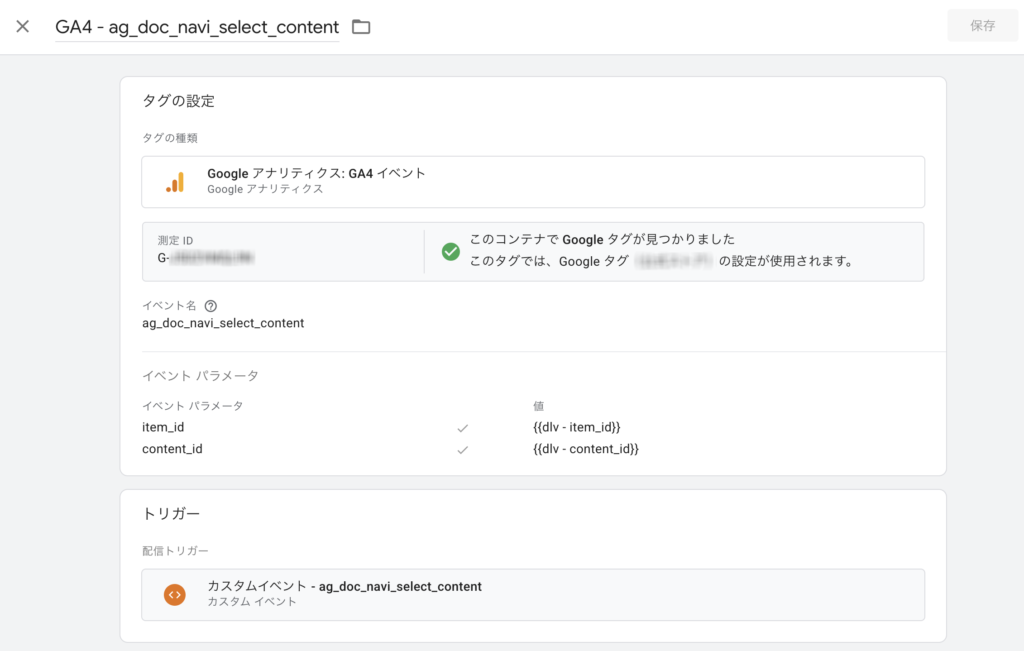Click the checkmark icon in the item_id row

[x=462, y=428]
